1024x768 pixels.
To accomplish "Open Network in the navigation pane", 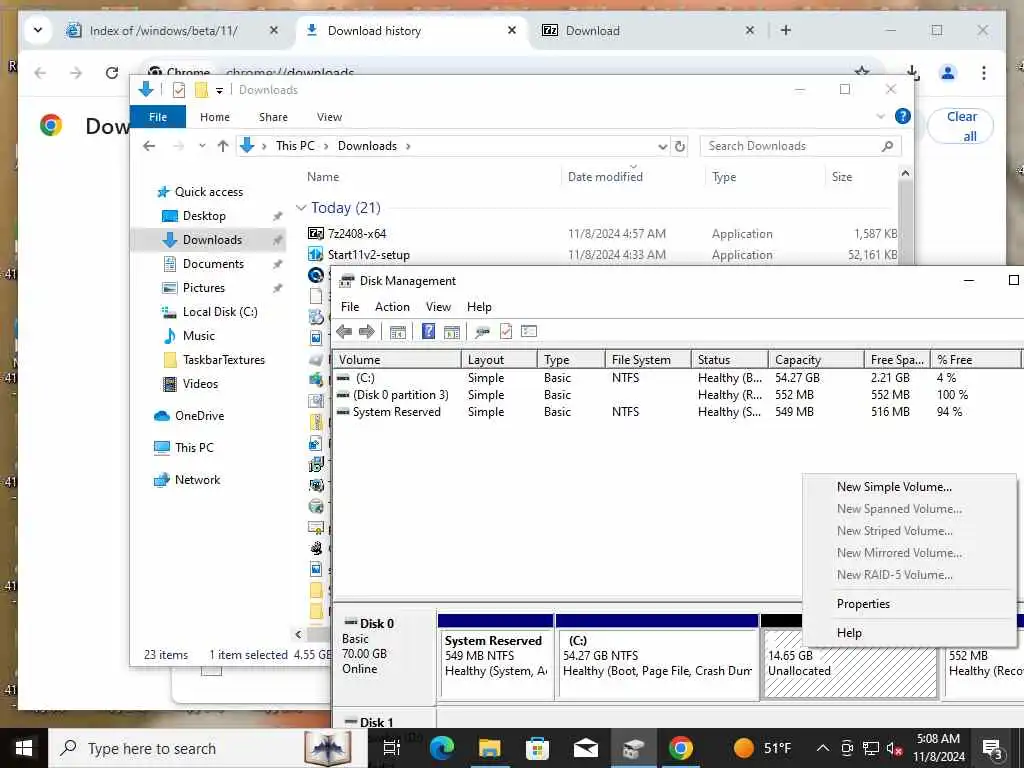I will pyautogui.click(x=197, y=480).
